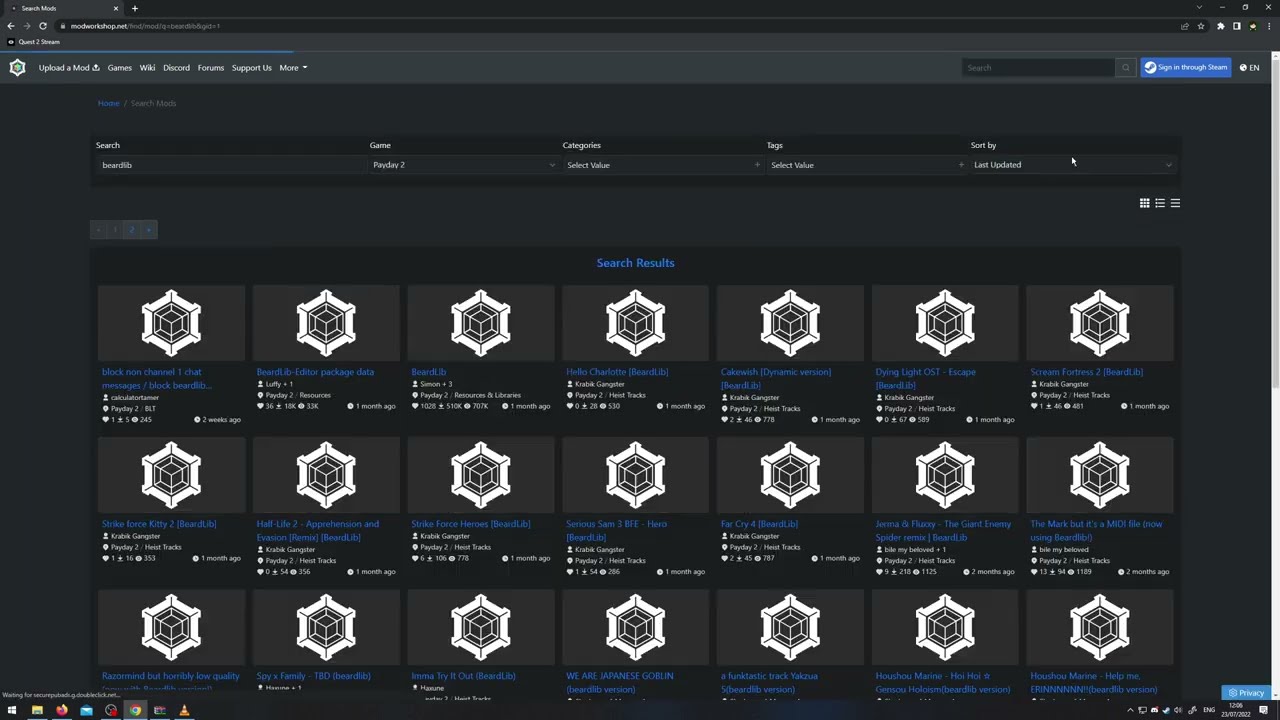This screenshot has width=1280, height=720.
Task: Click 'bile my beloved + 1' author text
Action: 915,549
